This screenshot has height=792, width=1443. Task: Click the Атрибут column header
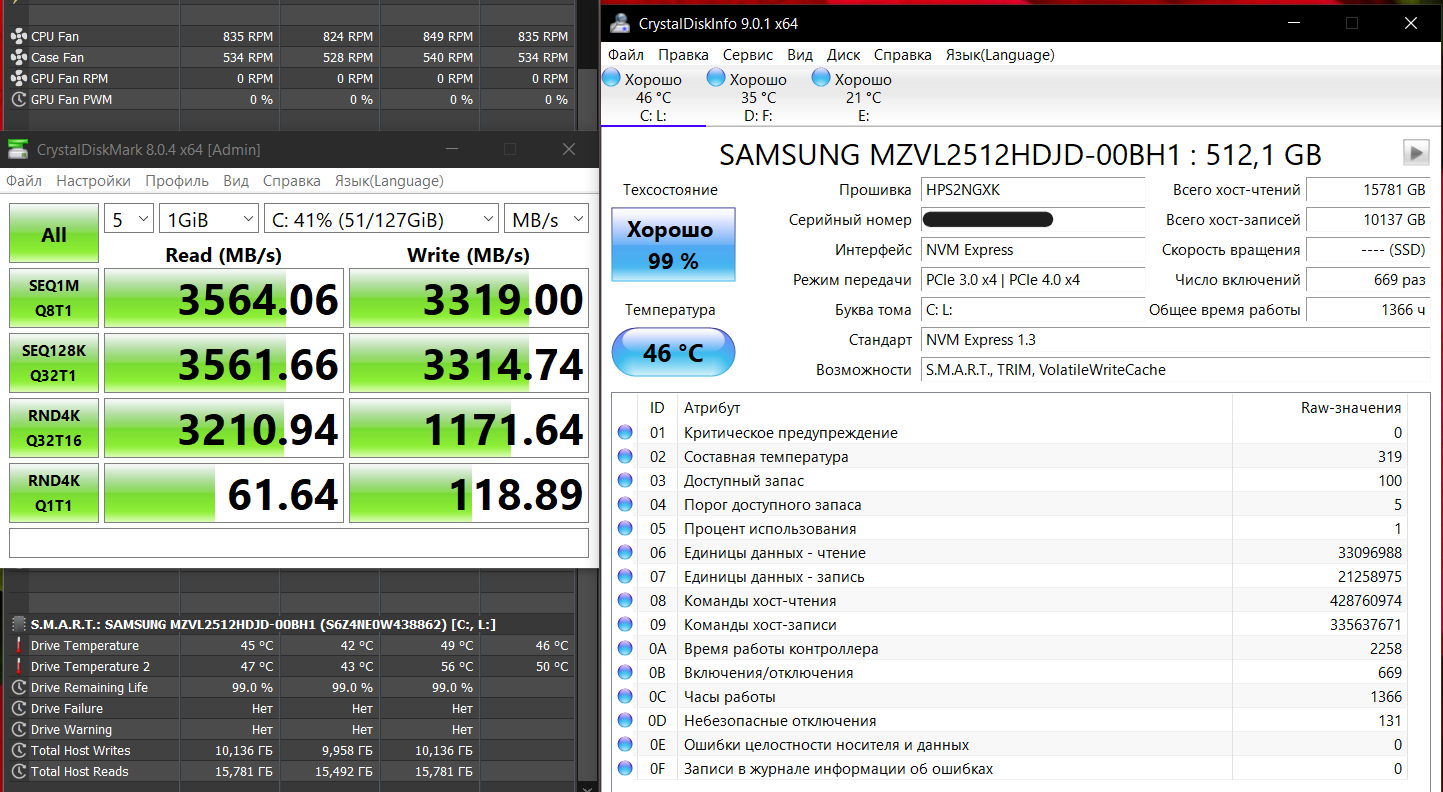955,407
